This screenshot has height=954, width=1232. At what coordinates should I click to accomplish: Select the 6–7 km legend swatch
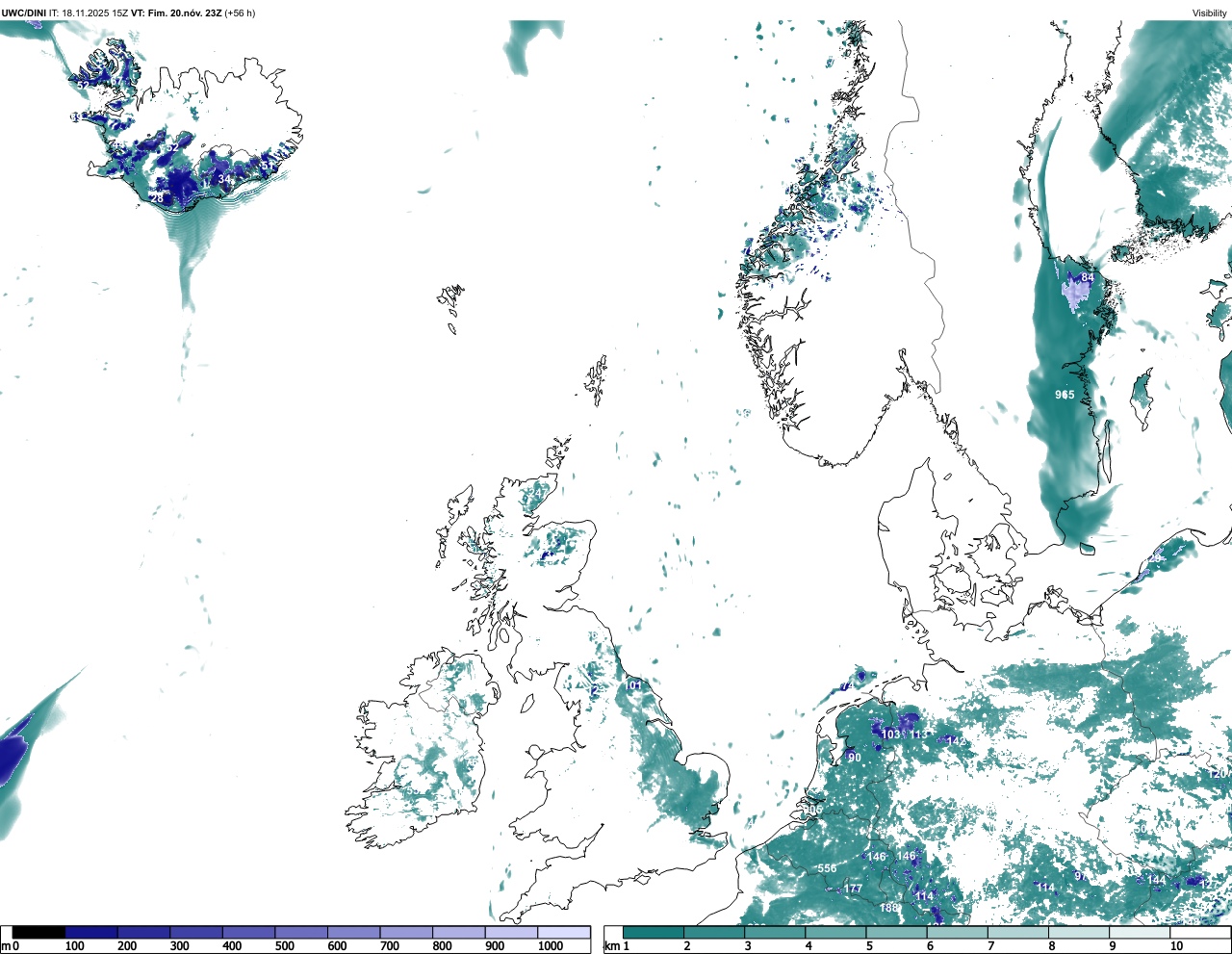[x=957, y=932]
